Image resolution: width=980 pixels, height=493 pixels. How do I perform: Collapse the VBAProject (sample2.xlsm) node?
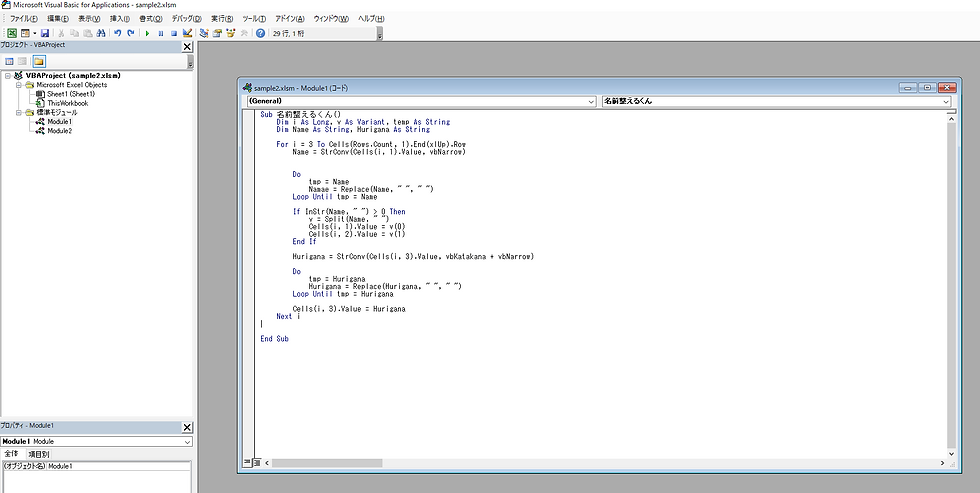pyautogui.click(x=8, y=76)
